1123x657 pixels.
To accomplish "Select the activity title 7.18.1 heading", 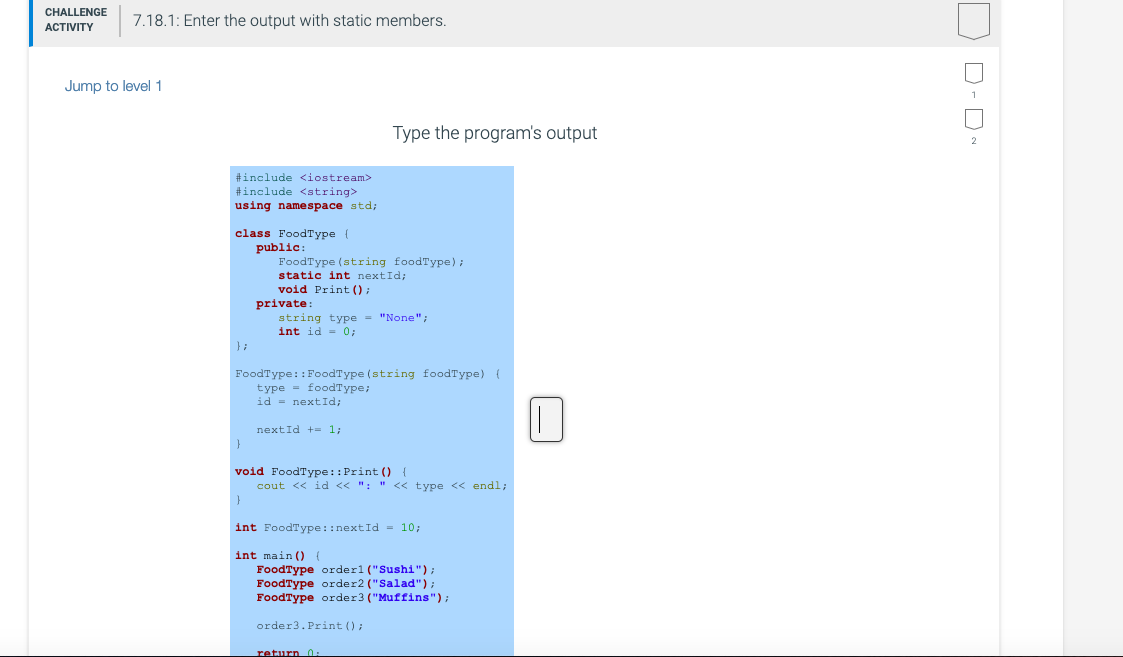I will 290,21.
